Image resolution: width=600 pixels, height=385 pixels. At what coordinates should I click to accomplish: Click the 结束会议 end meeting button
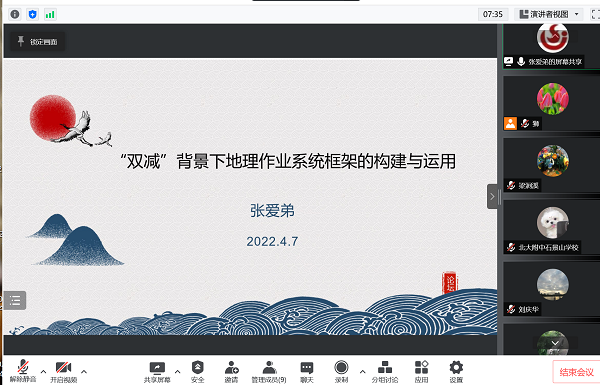[x=576, y=372]
